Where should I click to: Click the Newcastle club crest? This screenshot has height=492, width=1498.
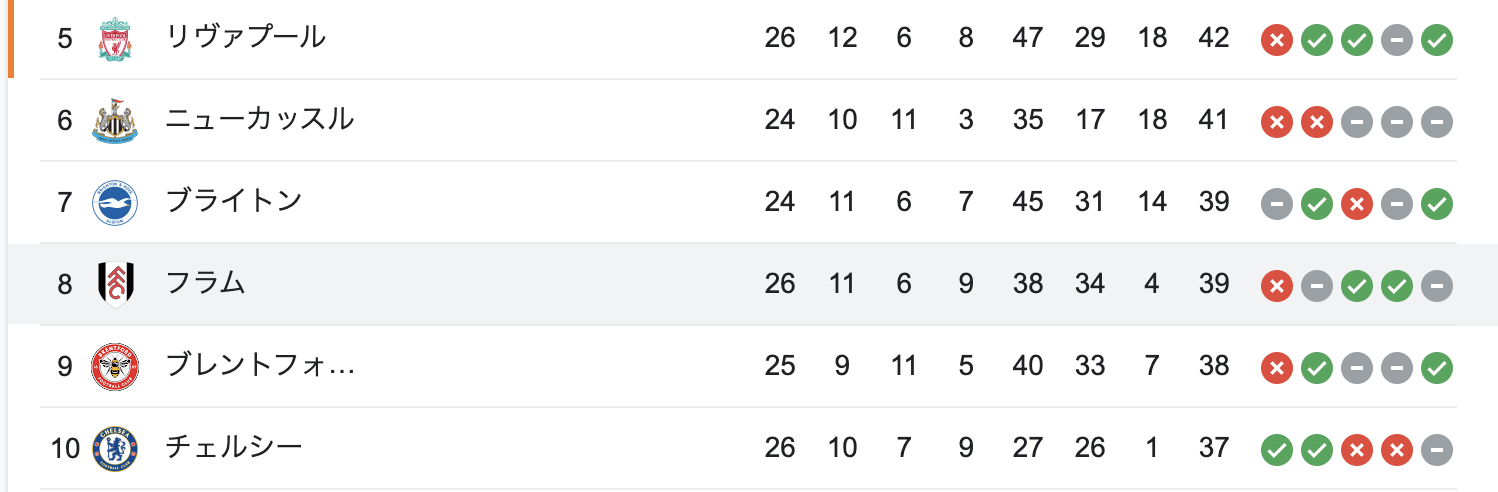point(115,121)
